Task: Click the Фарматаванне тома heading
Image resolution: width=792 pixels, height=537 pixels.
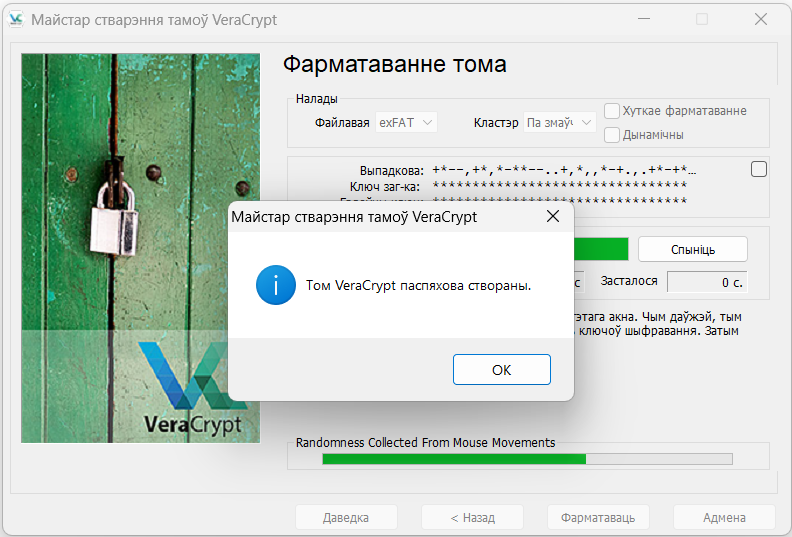Action: coord(394,64)
